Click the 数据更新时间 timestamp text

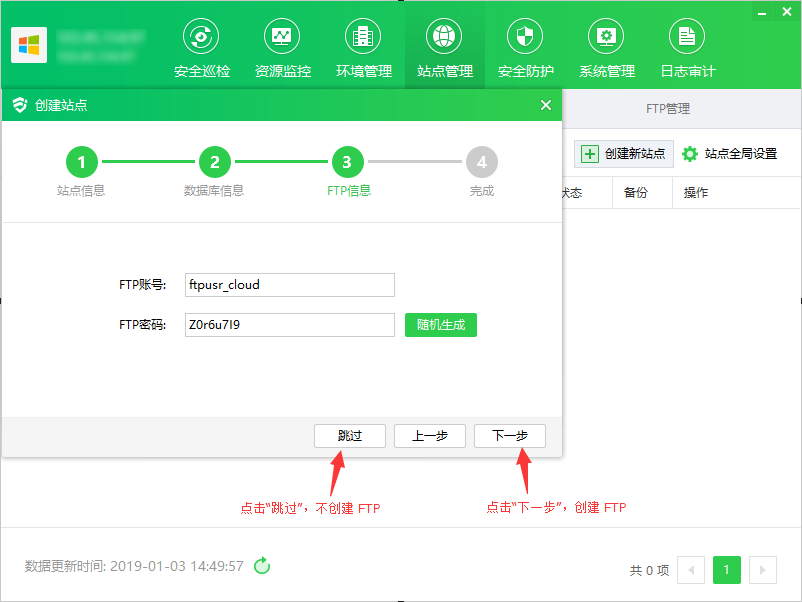pyautogui.click(x=134, y=566)
